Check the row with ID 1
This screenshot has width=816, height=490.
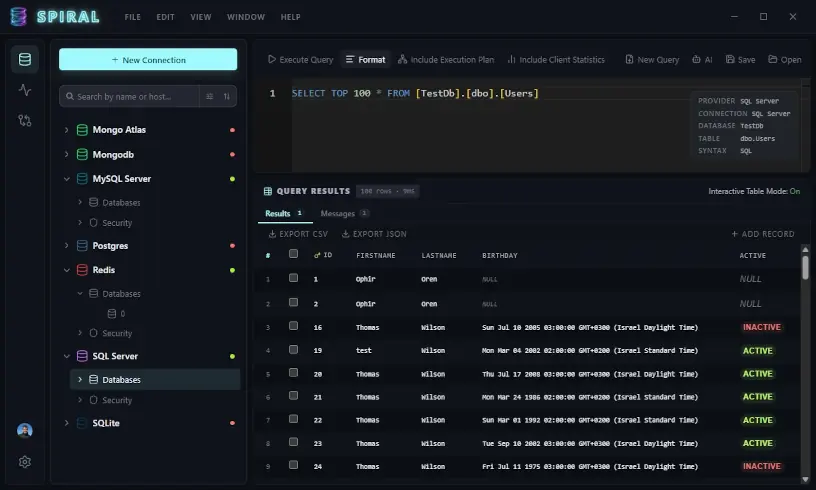point(294,278)
